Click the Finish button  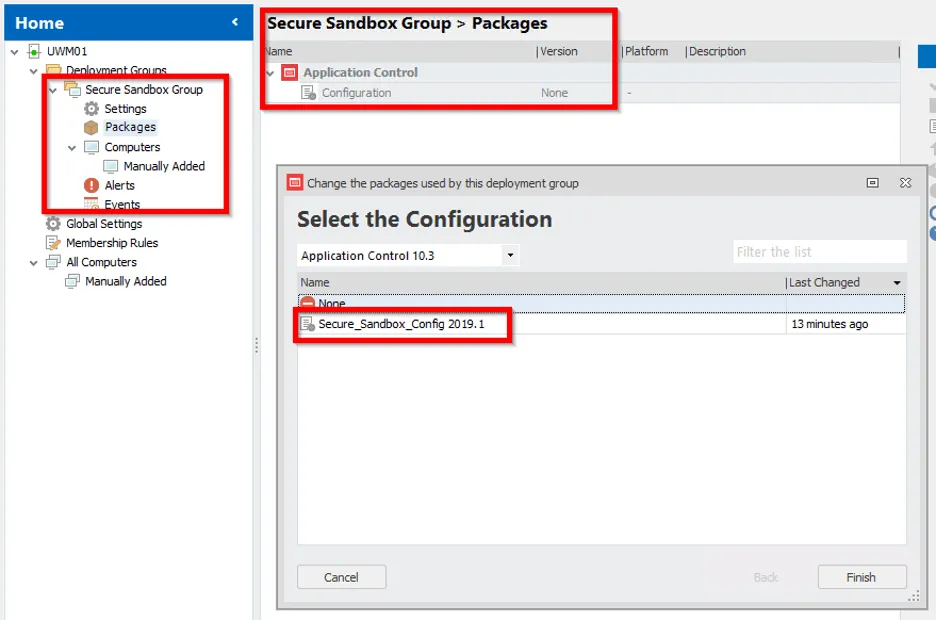pos(861,577)
